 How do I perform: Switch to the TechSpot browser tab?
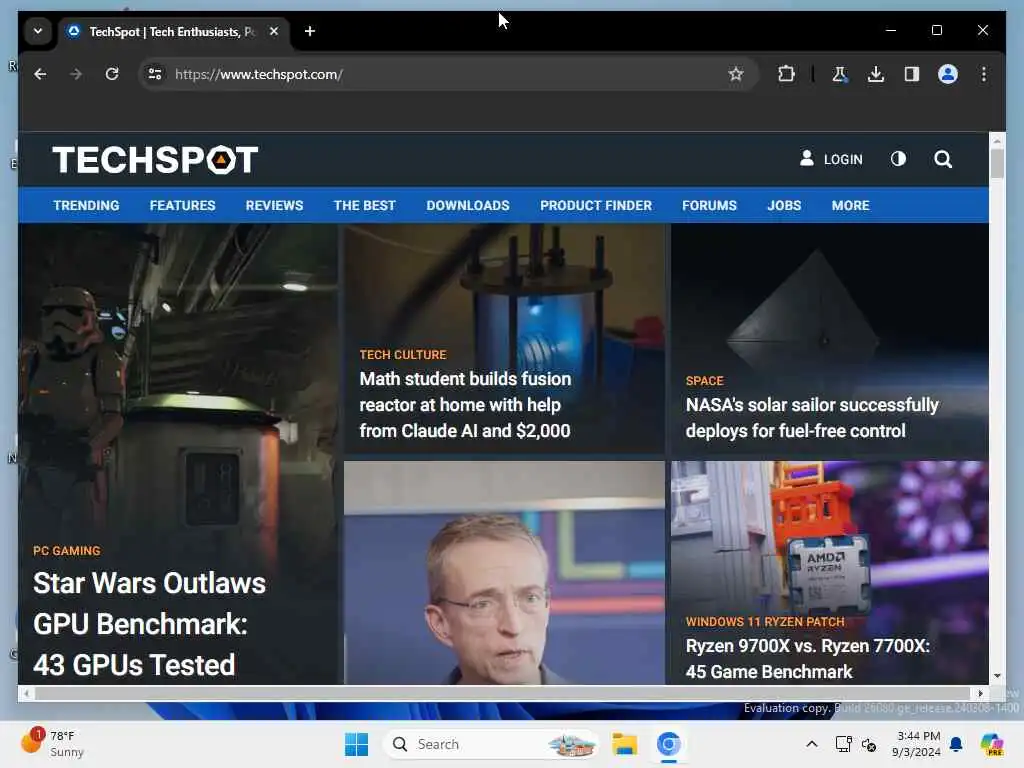click(x=172, y=31)
